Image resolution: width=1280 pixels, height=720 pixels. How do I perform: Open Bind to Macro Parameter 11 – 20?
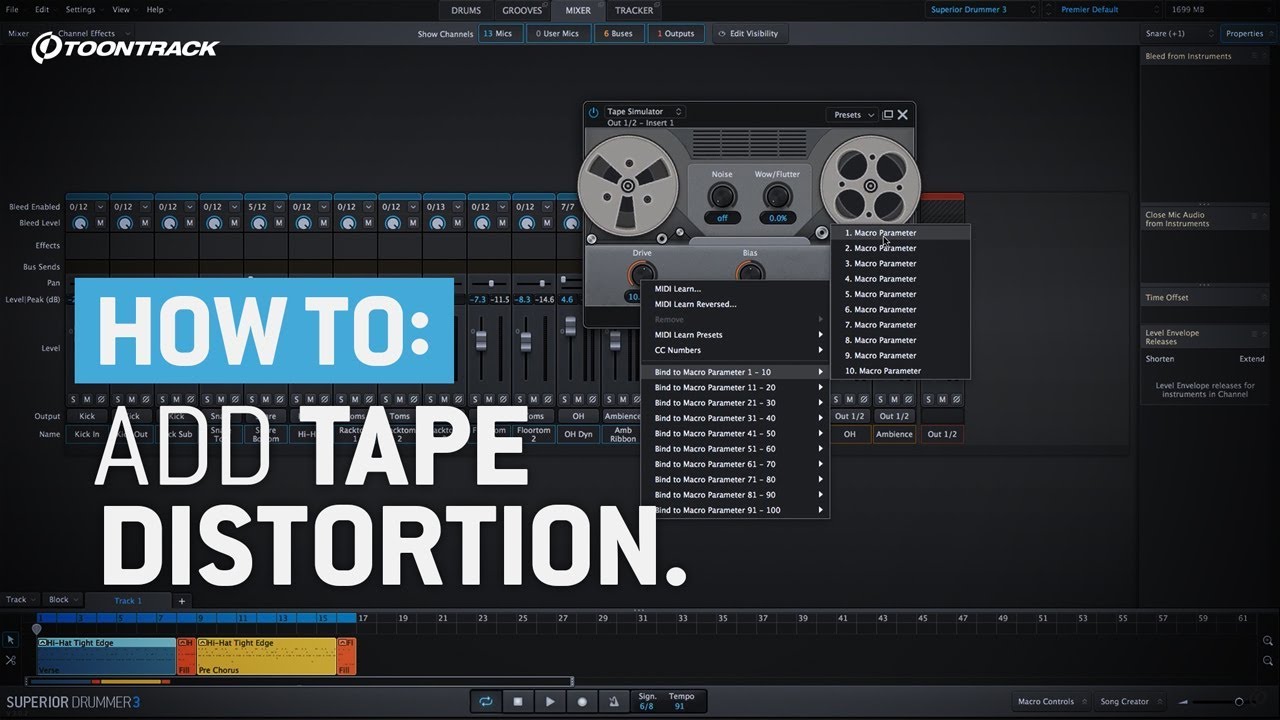735,388
